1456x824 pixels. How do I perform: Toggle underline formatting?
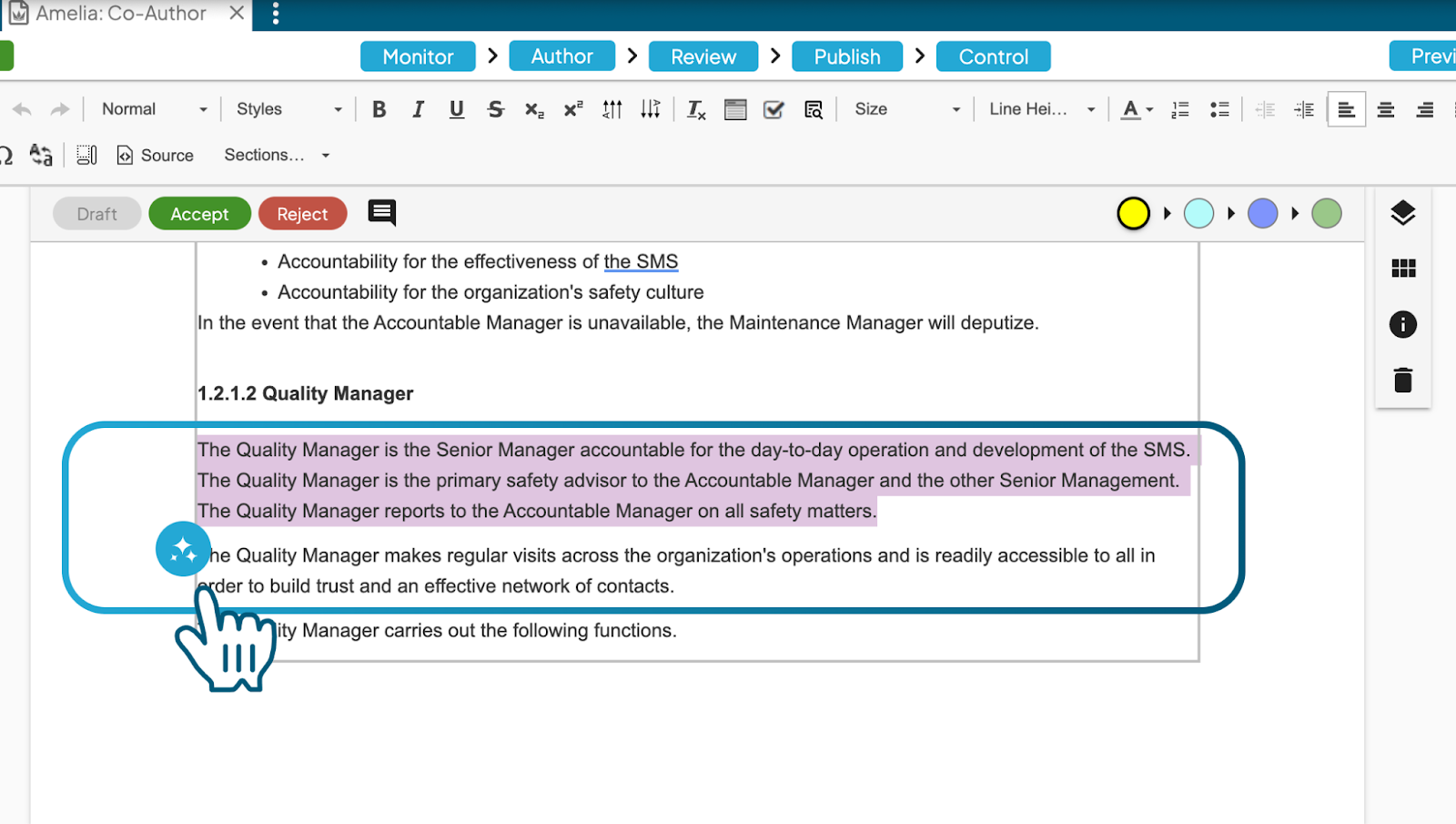(457, 109)
